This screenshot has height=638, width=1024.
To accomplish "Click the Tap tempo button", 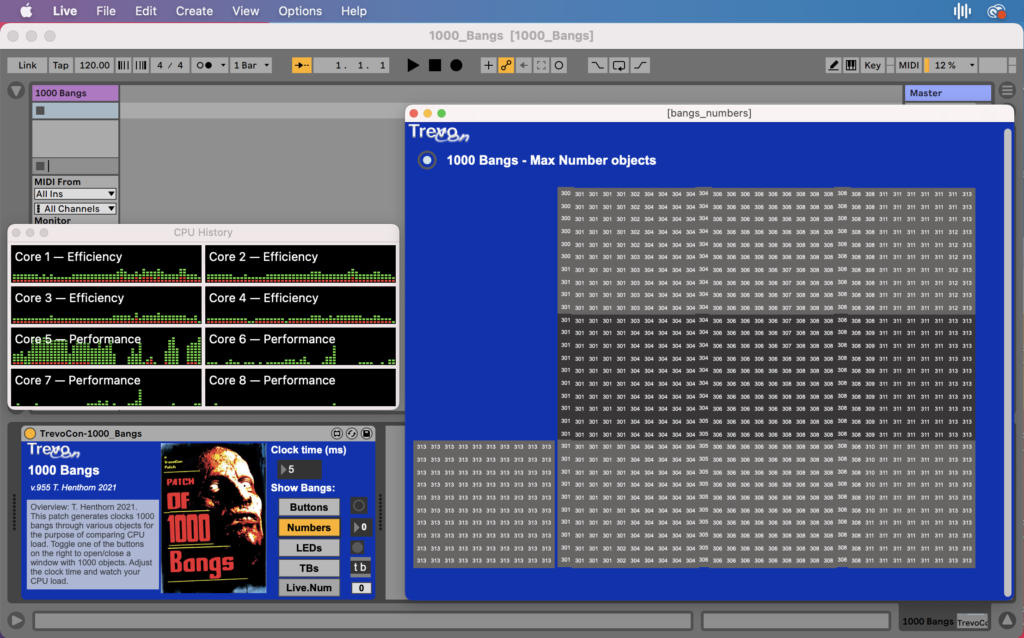I will pos(61,65).
